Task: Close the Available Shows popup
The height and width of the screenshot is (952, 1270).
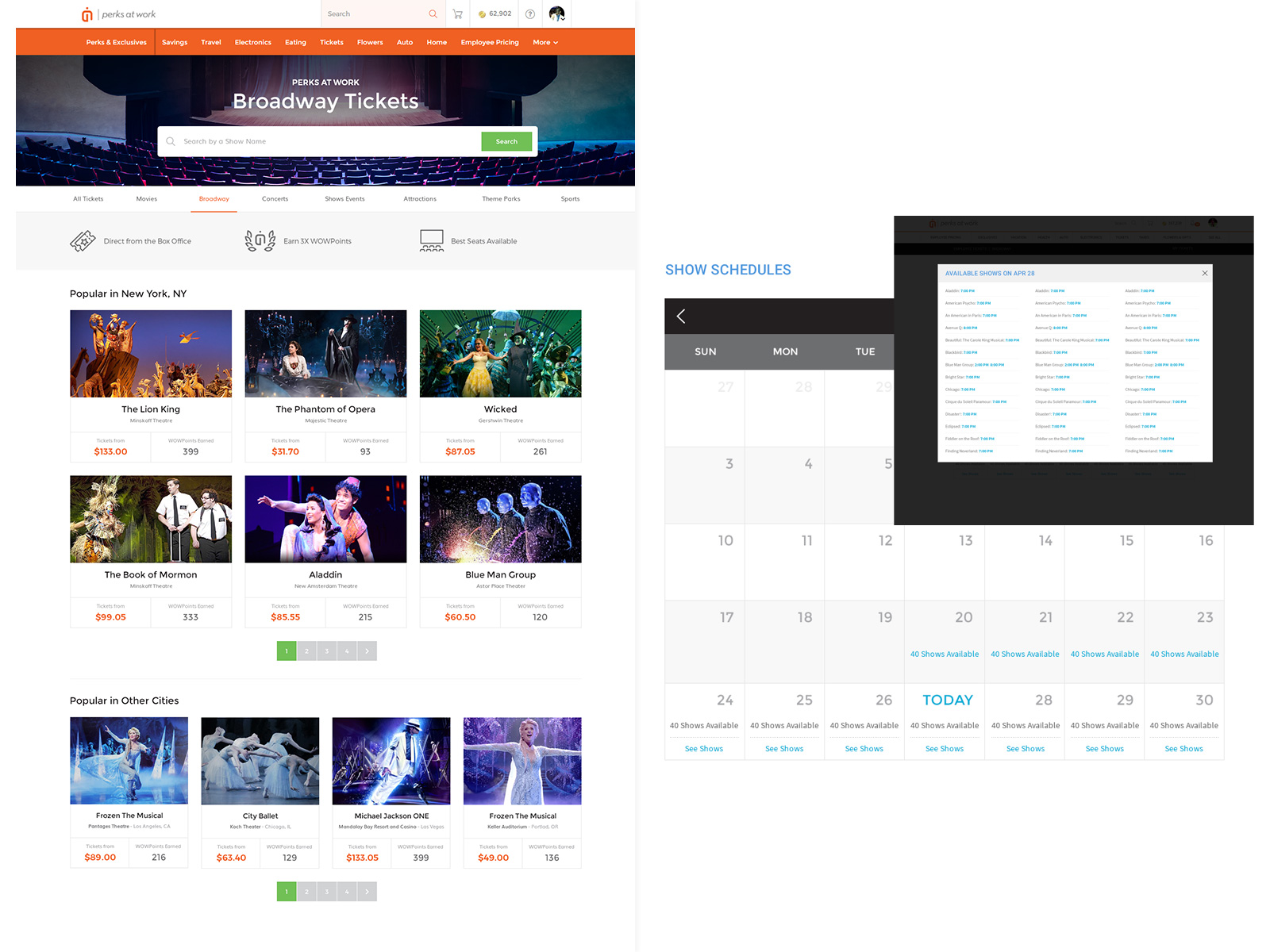Action: (1204, 273)
